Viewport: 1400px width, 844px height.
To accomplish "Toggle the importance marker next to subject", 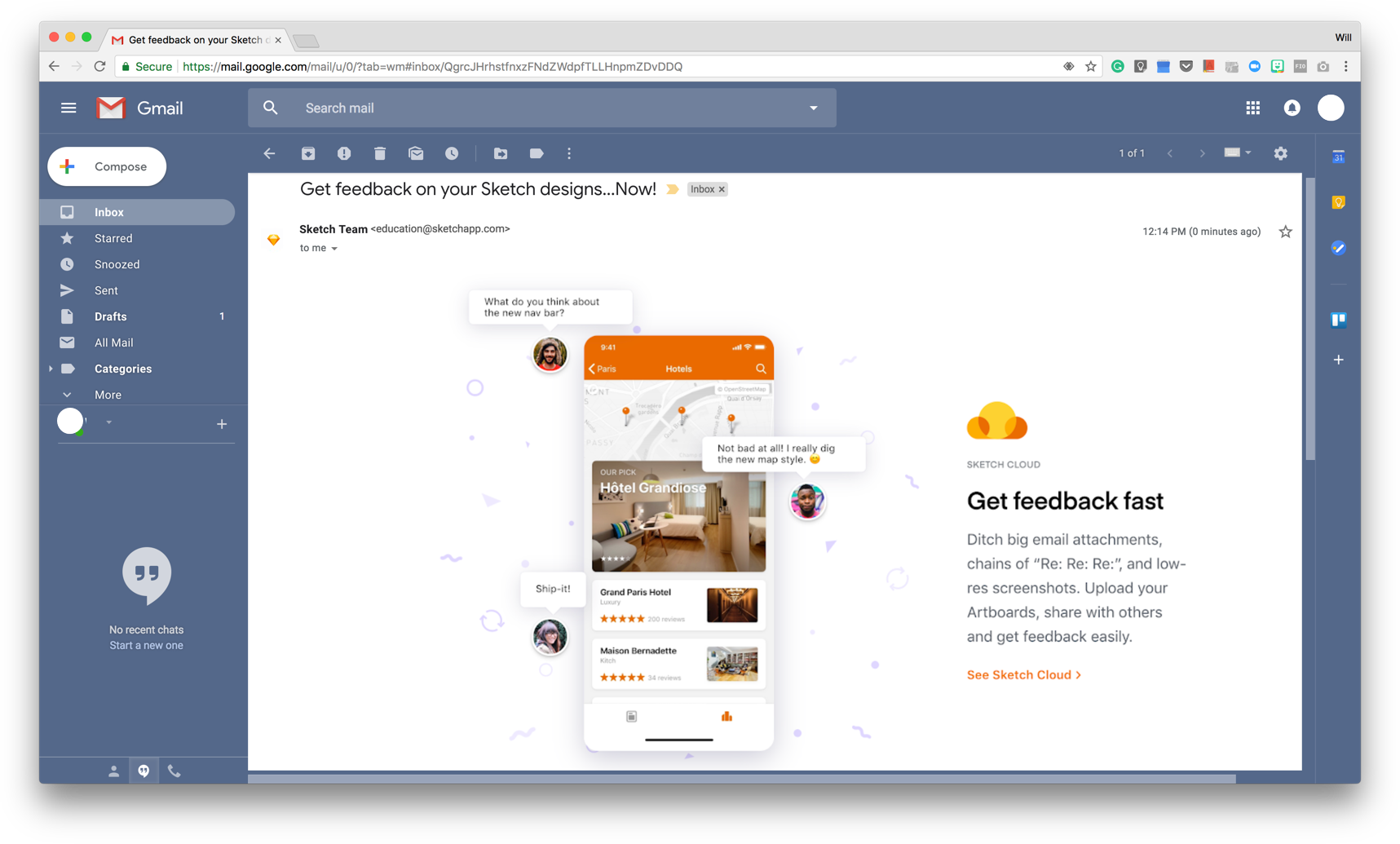I will point(673,189).
